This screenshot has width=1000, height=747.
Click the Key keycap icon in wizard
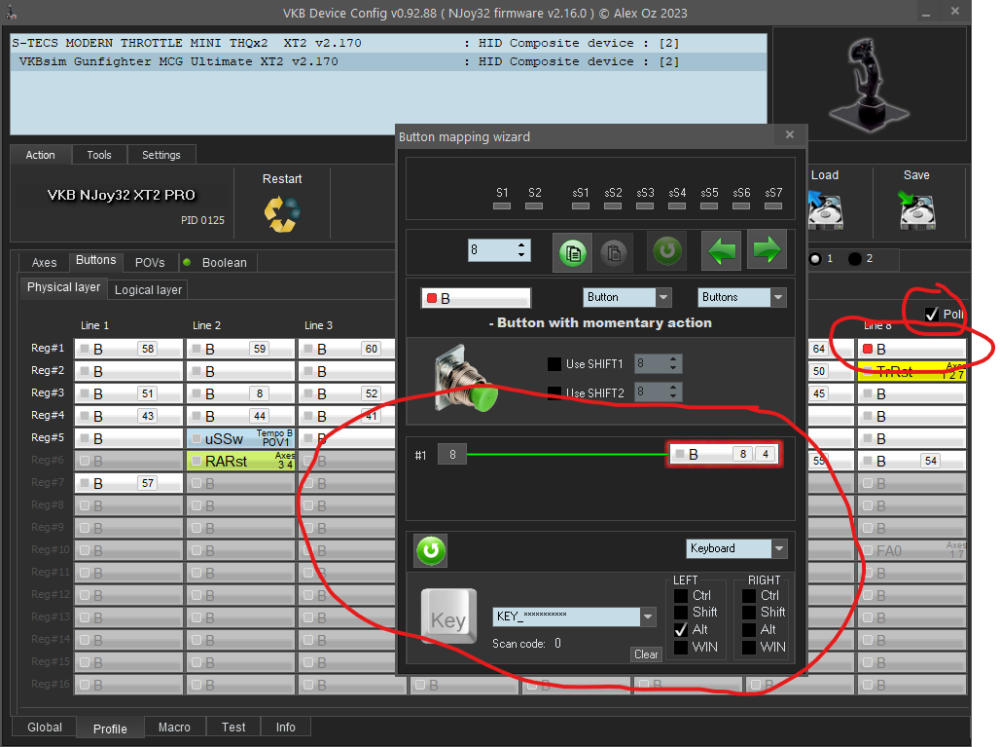click(x=448, y=617)
